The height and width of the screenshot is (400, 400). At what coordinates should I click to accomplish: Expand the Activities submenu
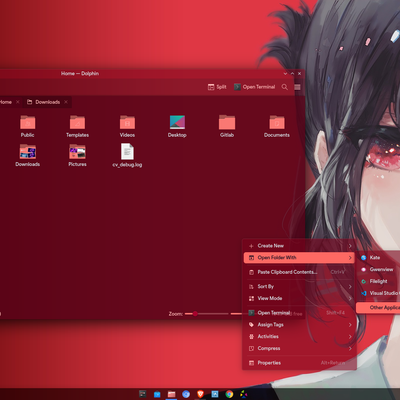(x=299, y=337)
